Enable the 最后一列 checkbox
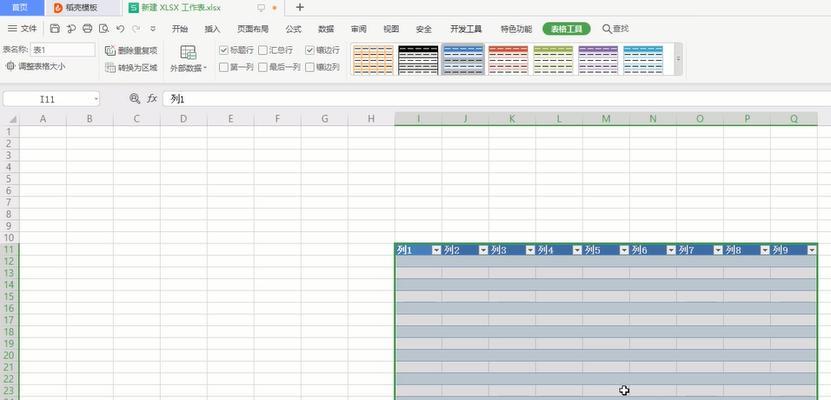The height and width of the screenshot is (400, 831). pos(263,67)
